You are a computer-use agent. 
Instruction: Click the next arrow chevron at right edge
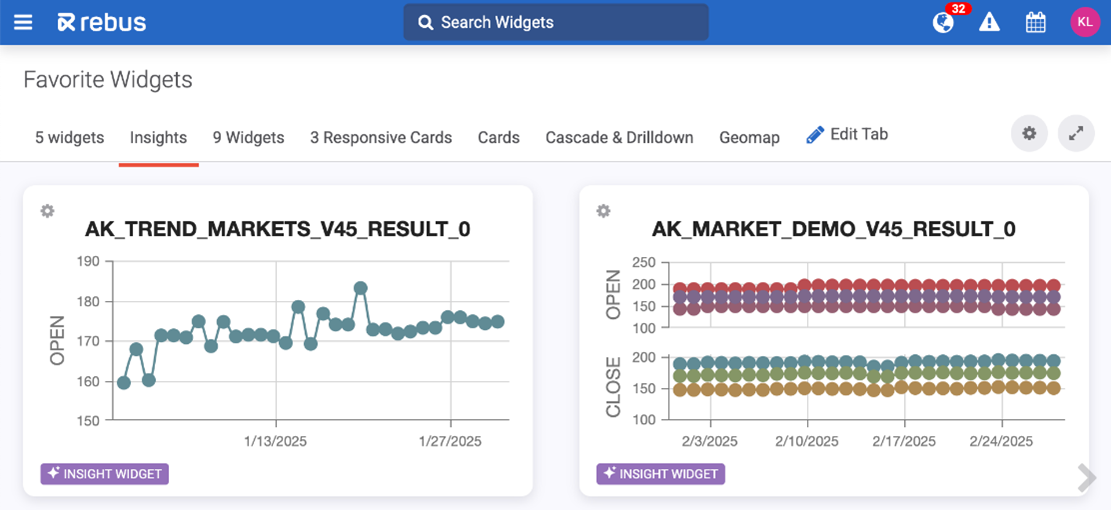[x=1087, y=478]
